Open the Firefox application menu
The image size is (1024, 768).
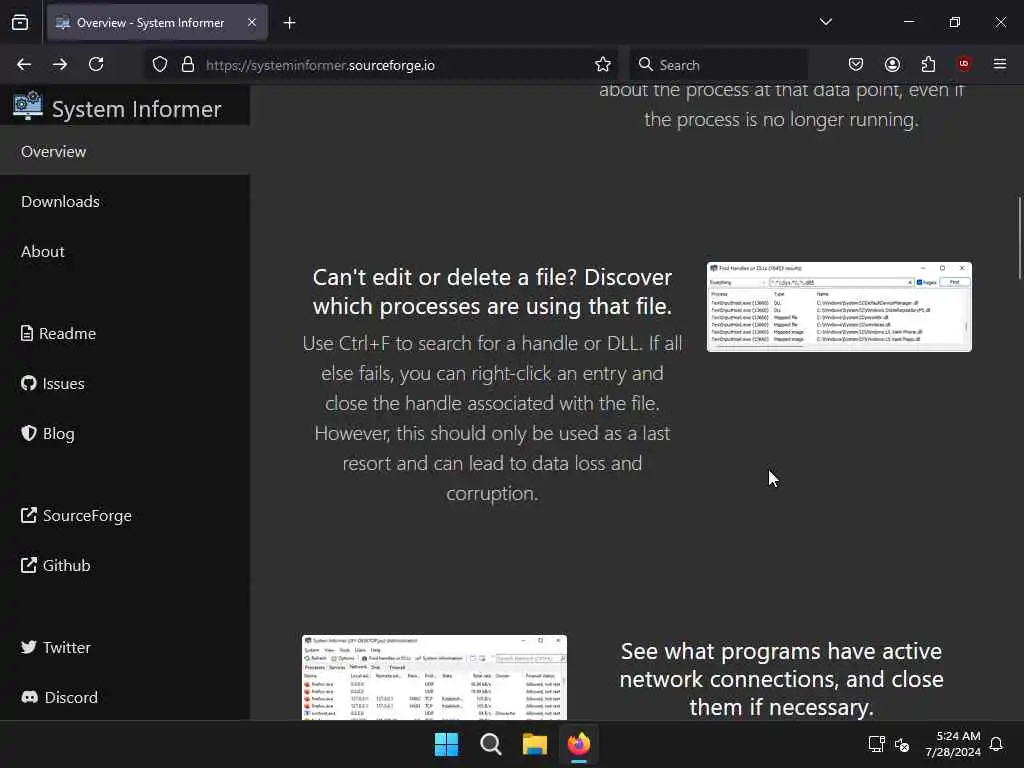coord(1000,64)
